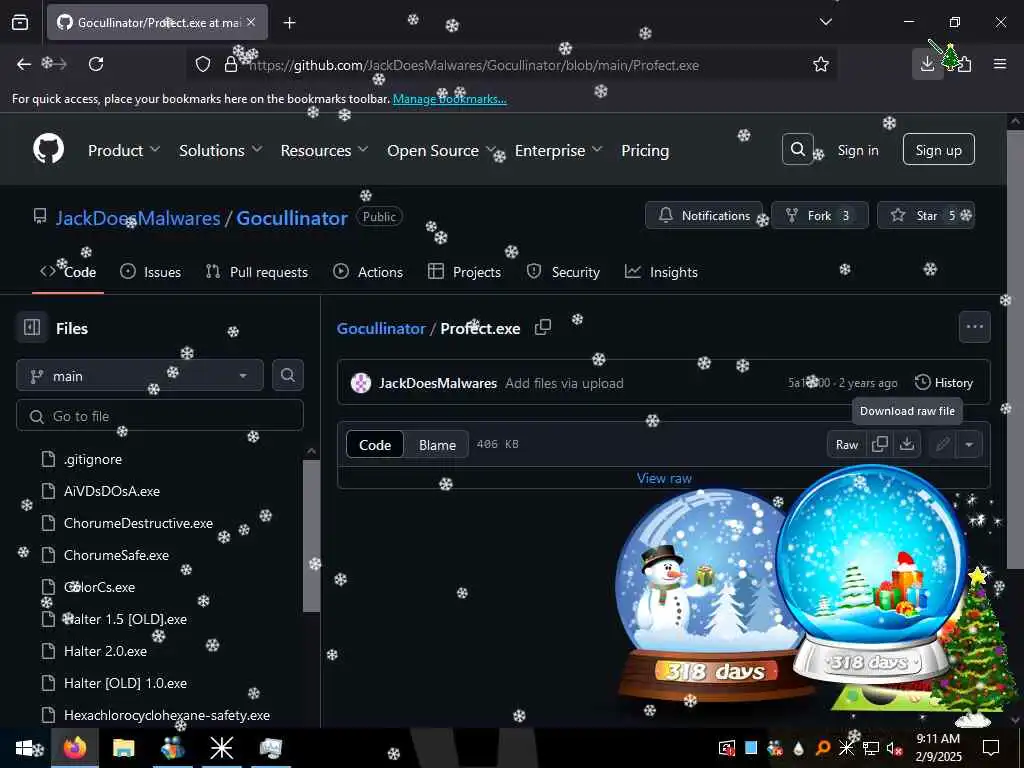The height and width of the screenshot is (768, 1024).
Task: Click the View raw link
Action: click(x=664, y=478)
